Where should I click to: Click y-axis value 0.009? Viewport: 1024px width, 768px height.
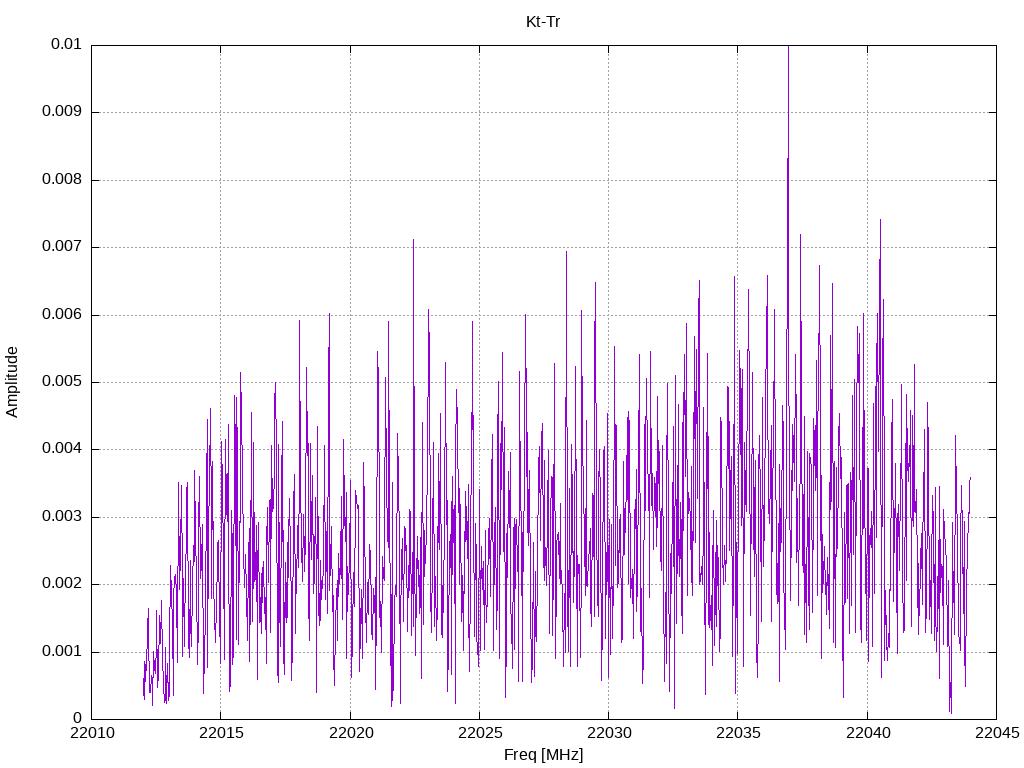click(x=62, y=112)
